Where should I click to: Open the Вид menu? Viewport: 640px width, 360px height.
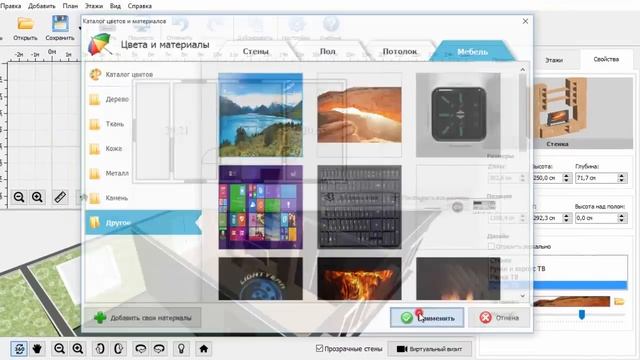(115, 6)
